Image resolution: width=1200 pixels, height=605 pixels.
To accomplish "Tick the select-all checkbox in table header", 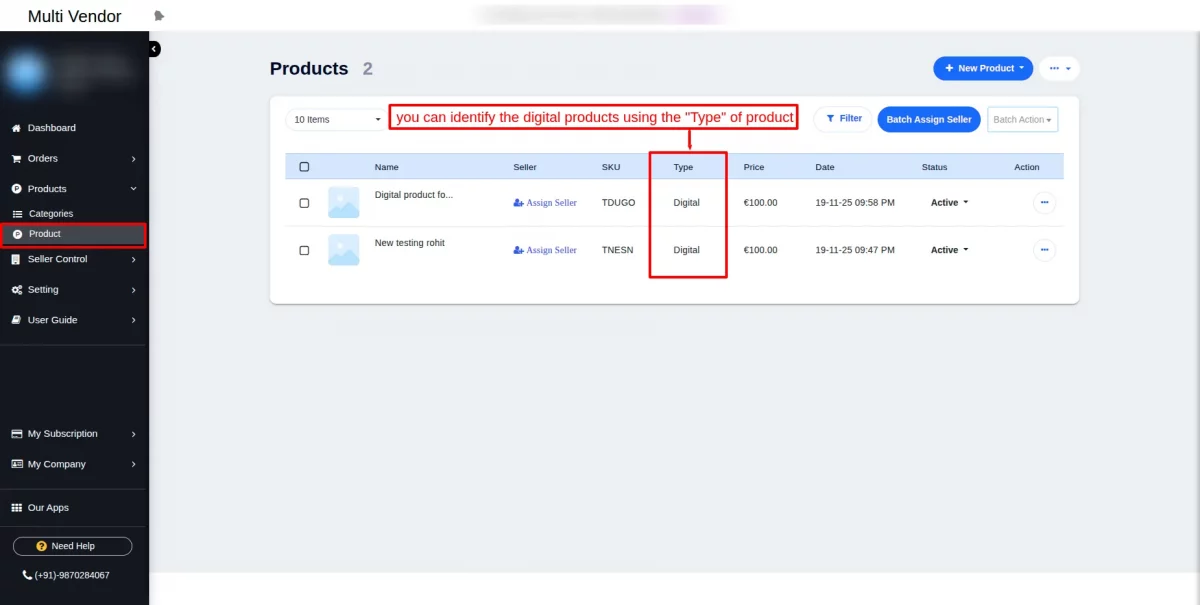I will click(304, 167).
